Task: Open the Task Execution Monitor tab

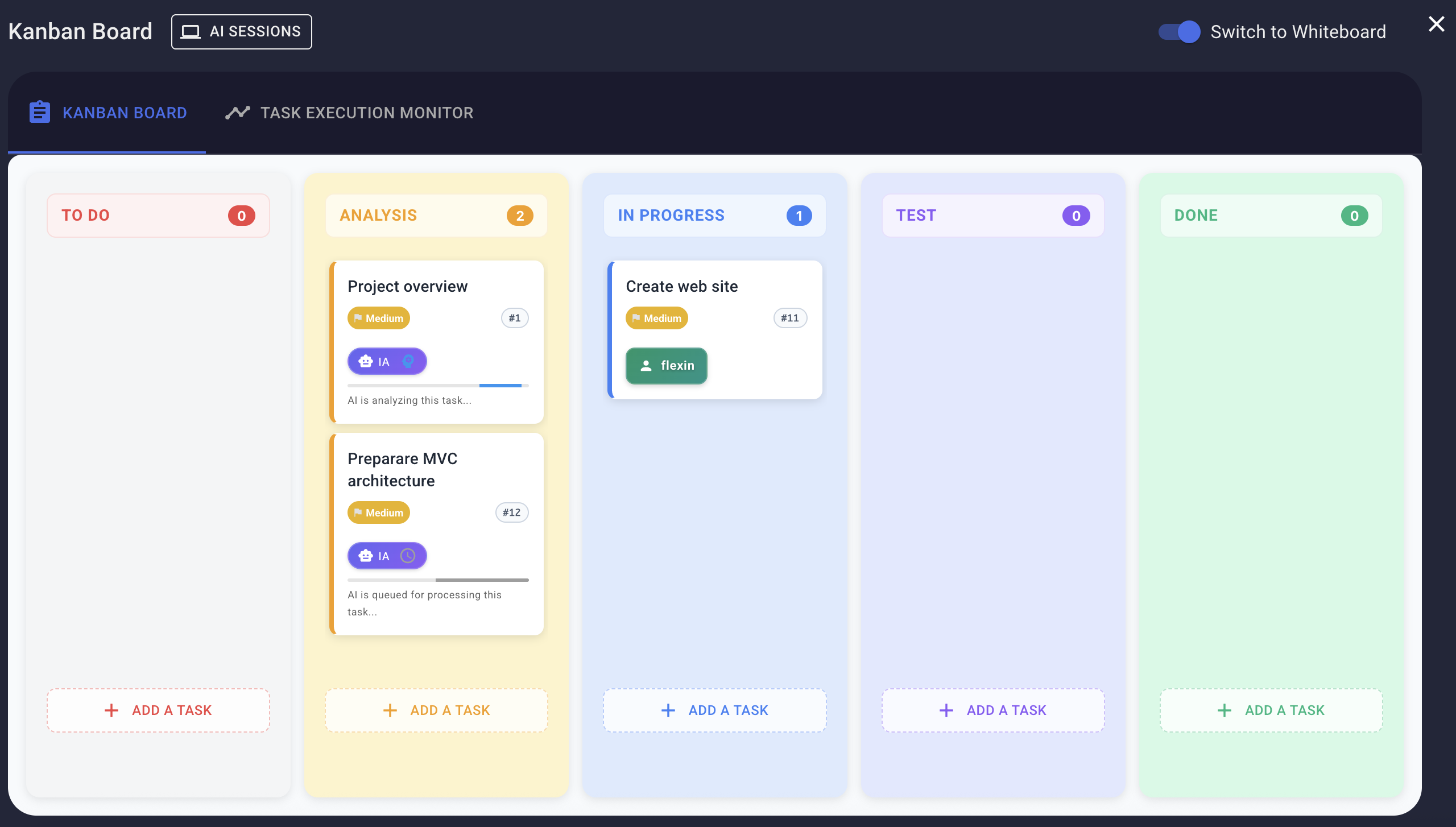Action: coord(349,113)
